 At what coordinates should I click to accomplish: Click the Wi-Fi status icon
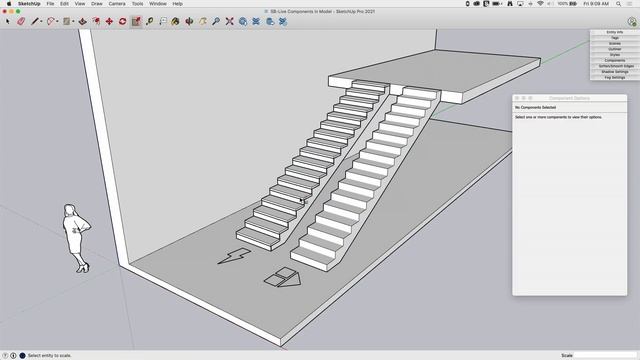[x=540, y=4]
